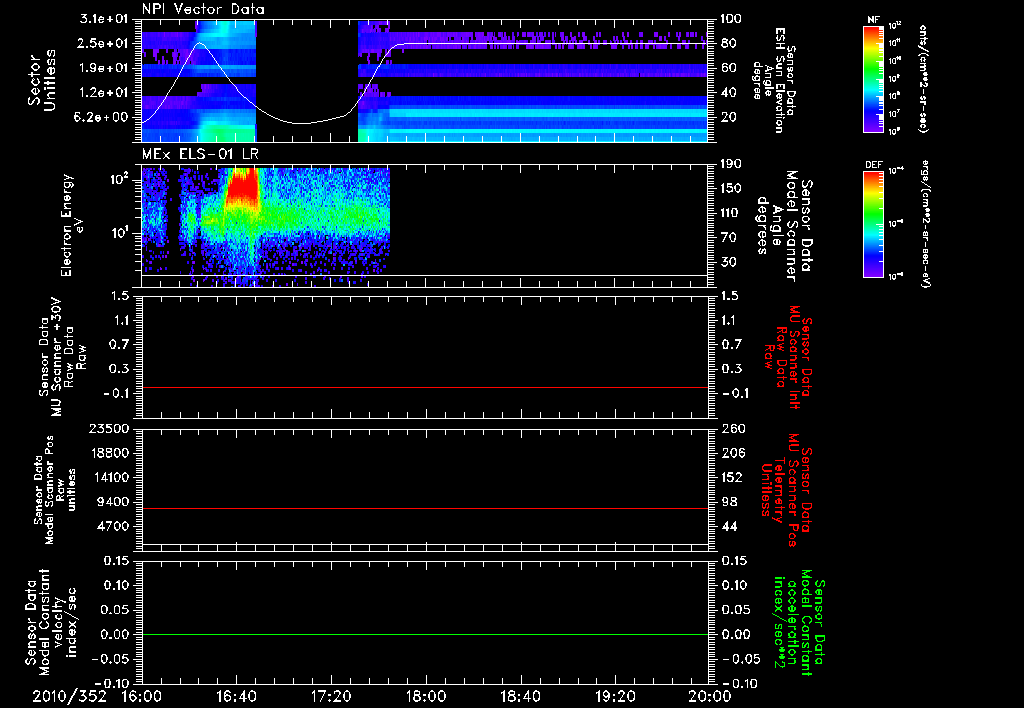Click the 18:40 time axis label
The height and width of the screenshot is (708, 1024).
point(520,696)
